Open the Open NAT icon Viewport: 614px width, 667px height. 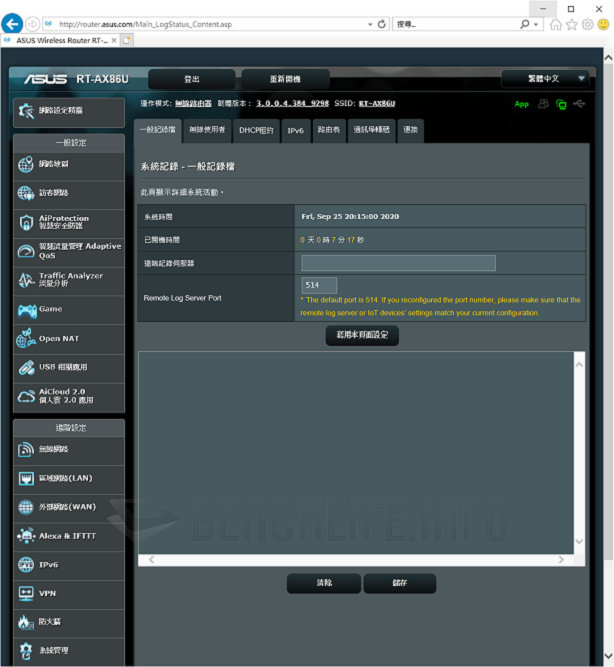coord(26,339)
